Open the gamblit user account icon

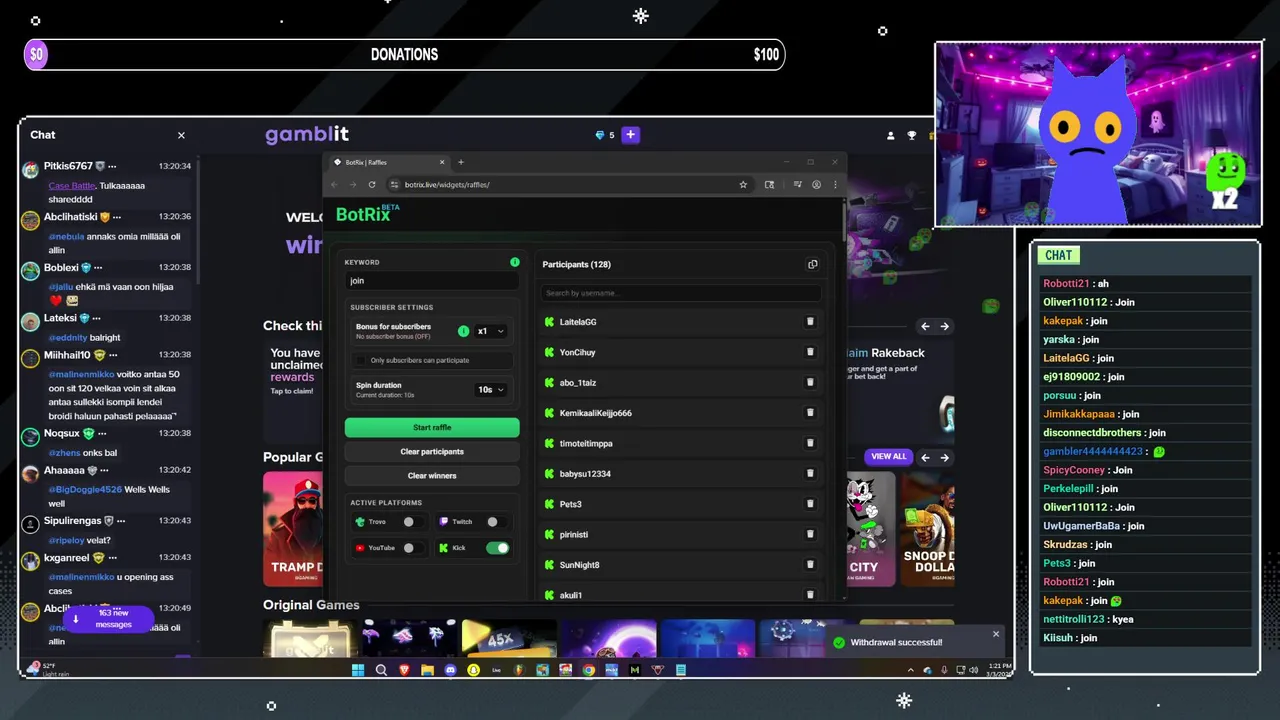coord(891,135)
